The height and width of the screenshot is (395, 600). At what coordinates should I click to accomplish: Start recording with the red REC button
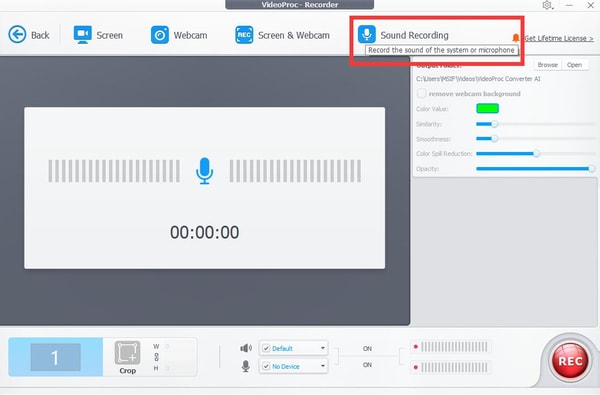click(570, 361)
